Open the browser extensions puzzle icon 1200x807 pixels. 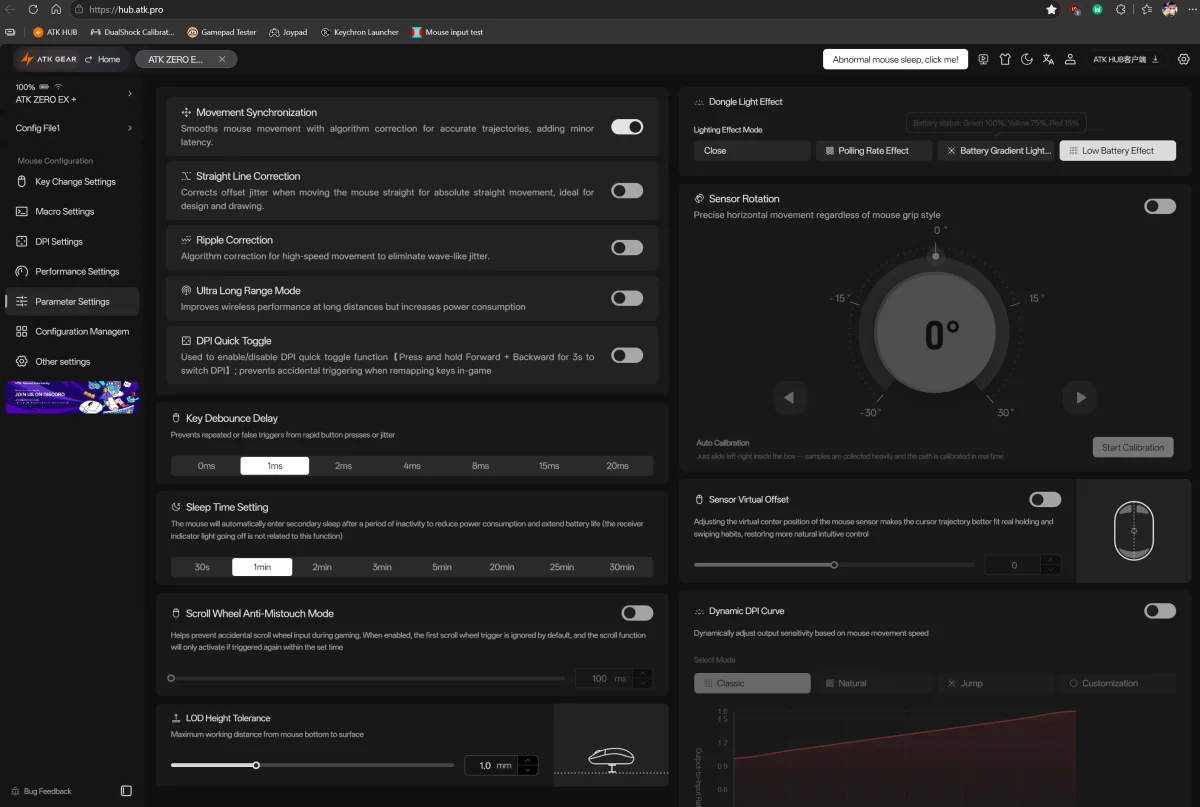1120,9
